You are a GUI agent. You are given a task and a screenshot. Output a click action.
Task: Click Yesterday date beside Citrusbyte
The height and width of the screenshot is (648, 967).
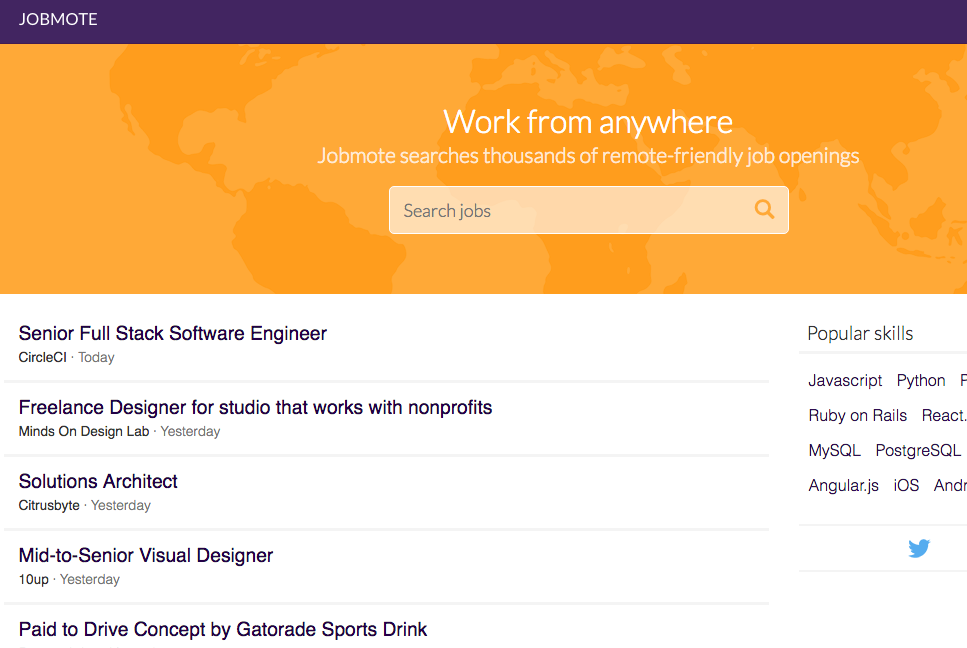point(121,506)
